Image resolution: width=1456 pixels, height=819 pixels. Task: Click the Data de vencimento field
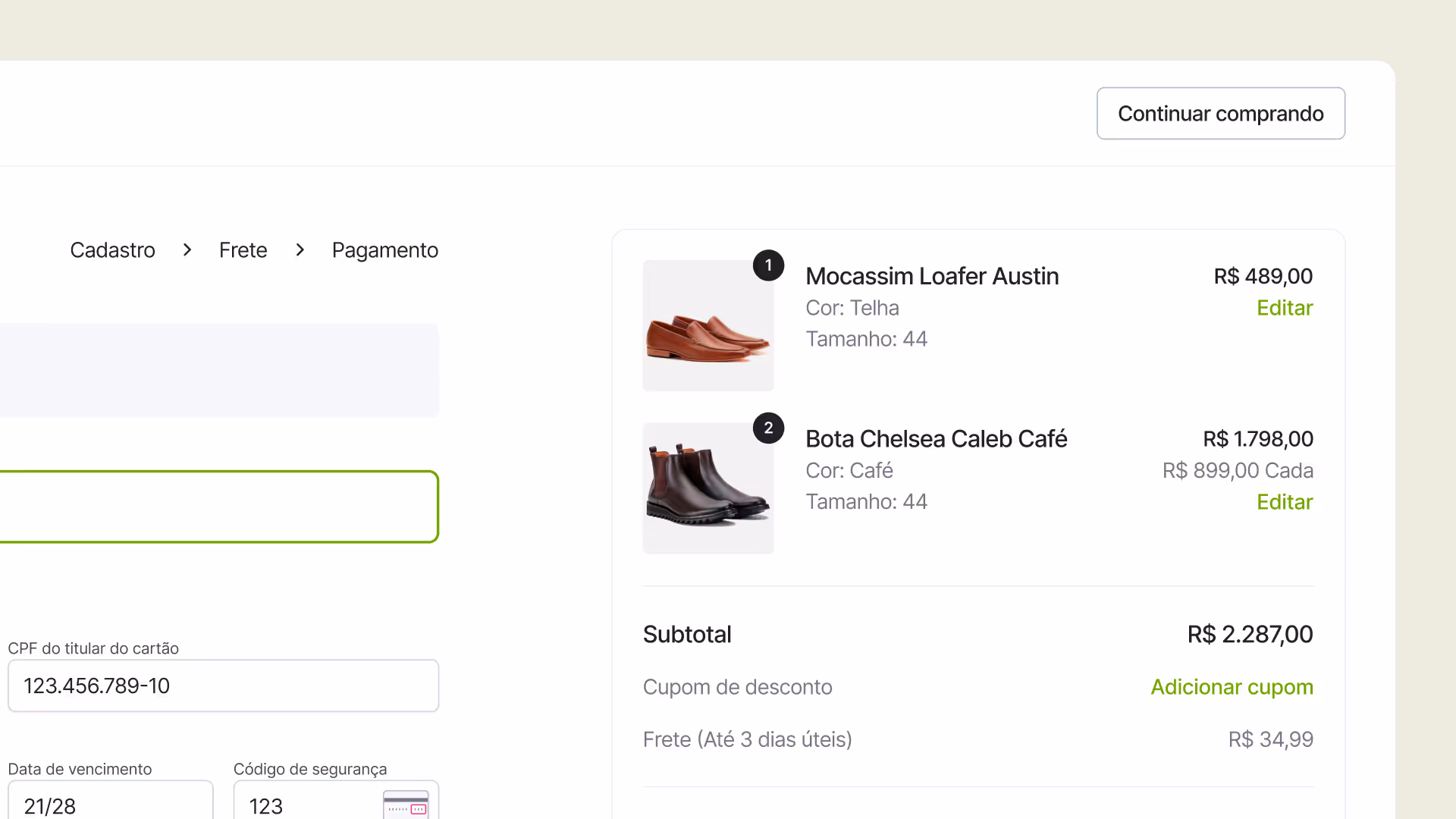point(111,801)
